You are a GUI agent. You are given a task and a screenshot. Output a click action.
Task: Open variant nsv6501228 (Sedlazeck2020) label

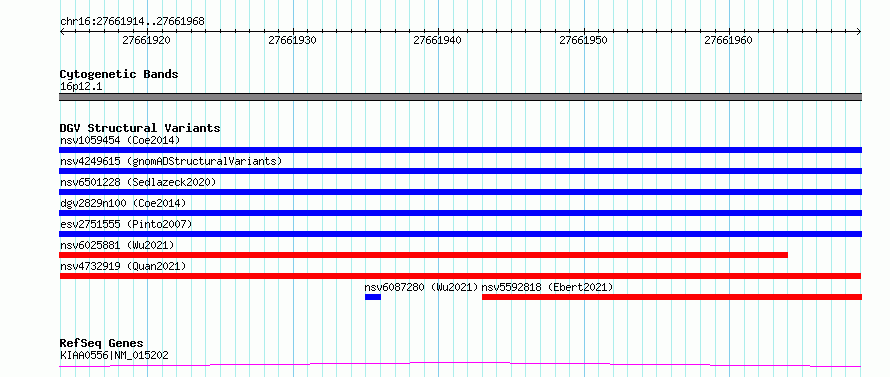138,182
